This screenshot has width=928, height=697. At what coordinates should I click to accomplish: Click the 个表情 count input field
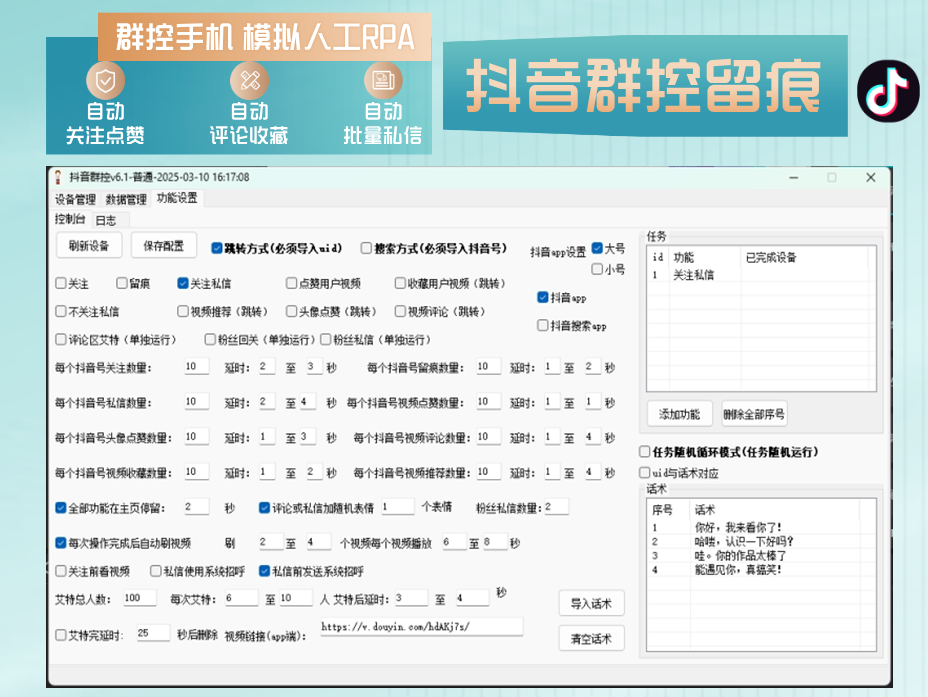[398, 507]
